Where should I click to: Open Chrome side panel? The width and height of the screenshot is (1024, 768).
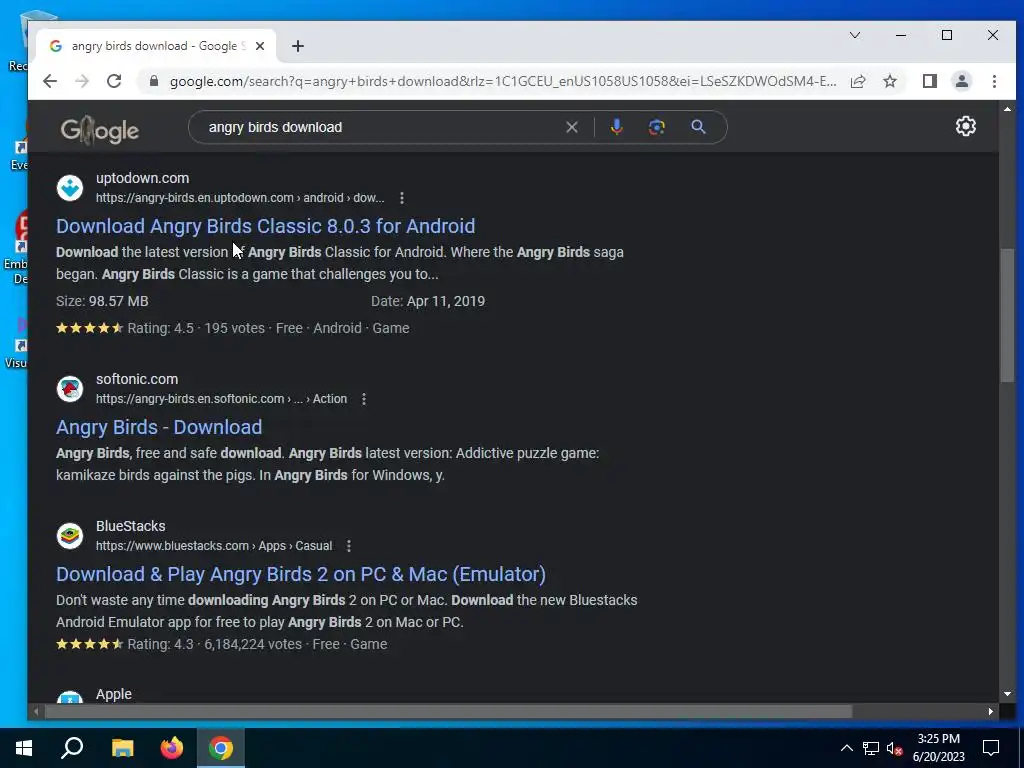929,81
